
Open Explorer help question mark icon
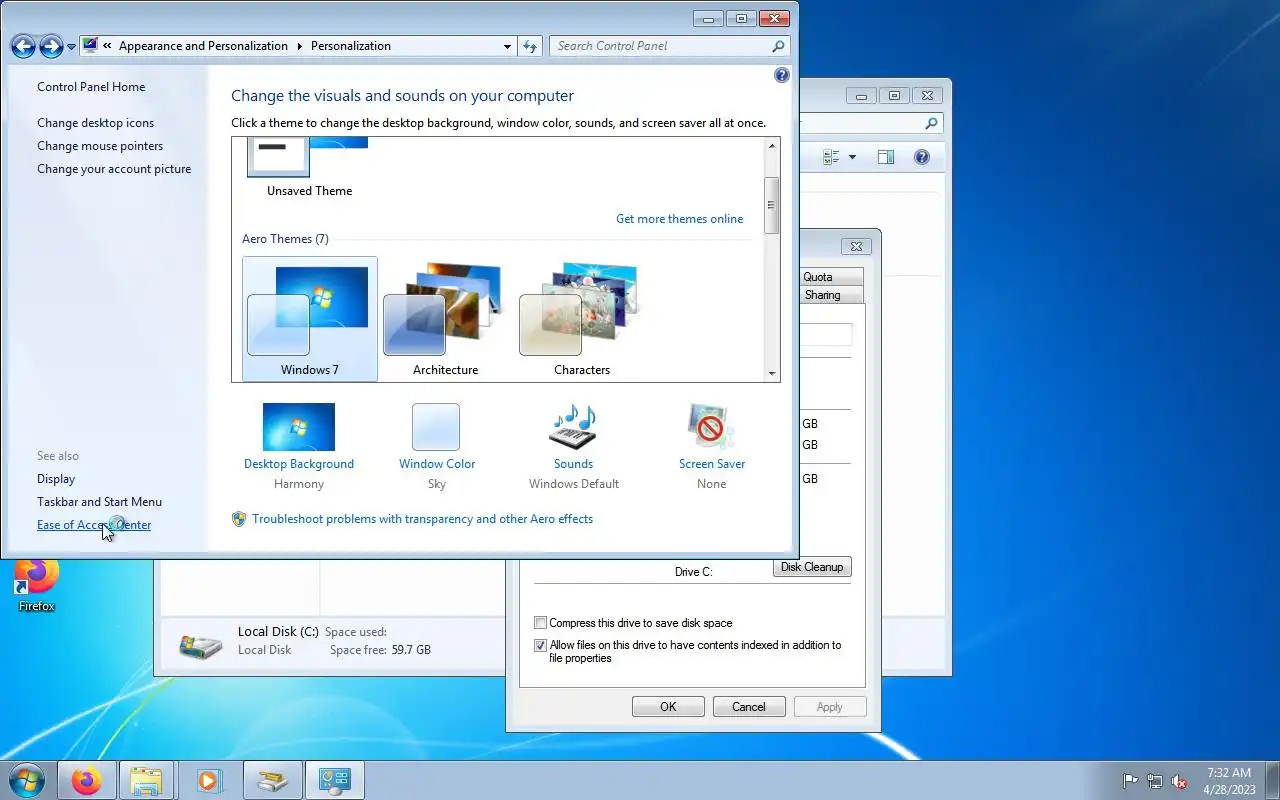922,157
